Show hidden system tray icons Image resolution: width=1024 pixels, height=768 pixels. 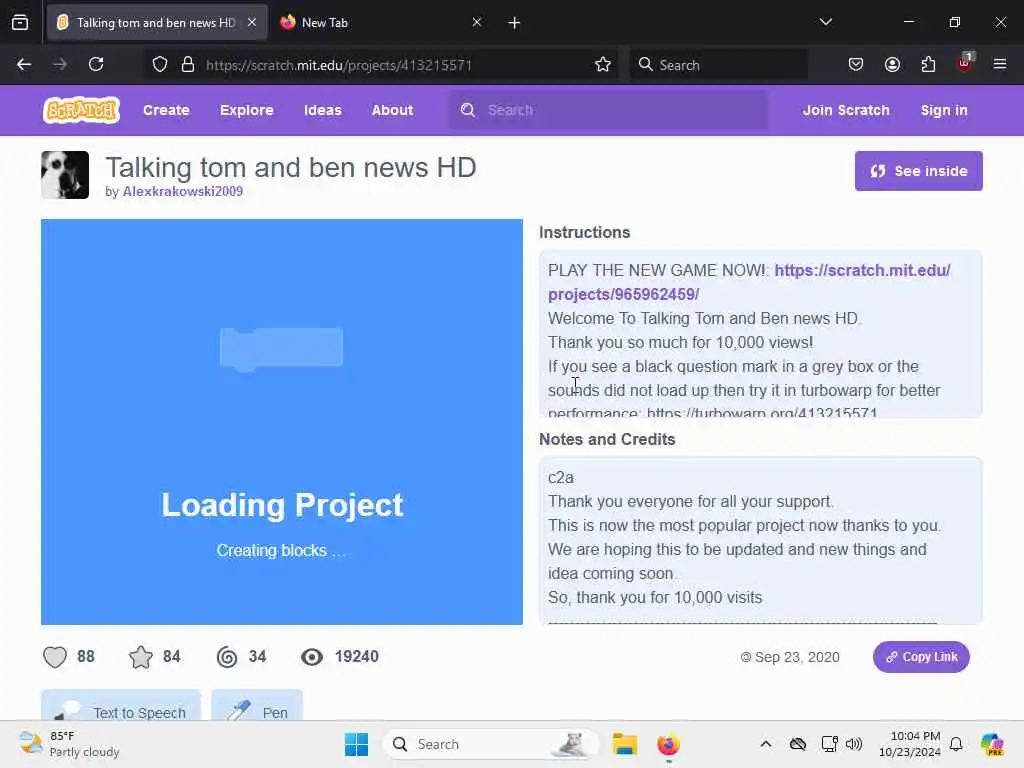765,744
